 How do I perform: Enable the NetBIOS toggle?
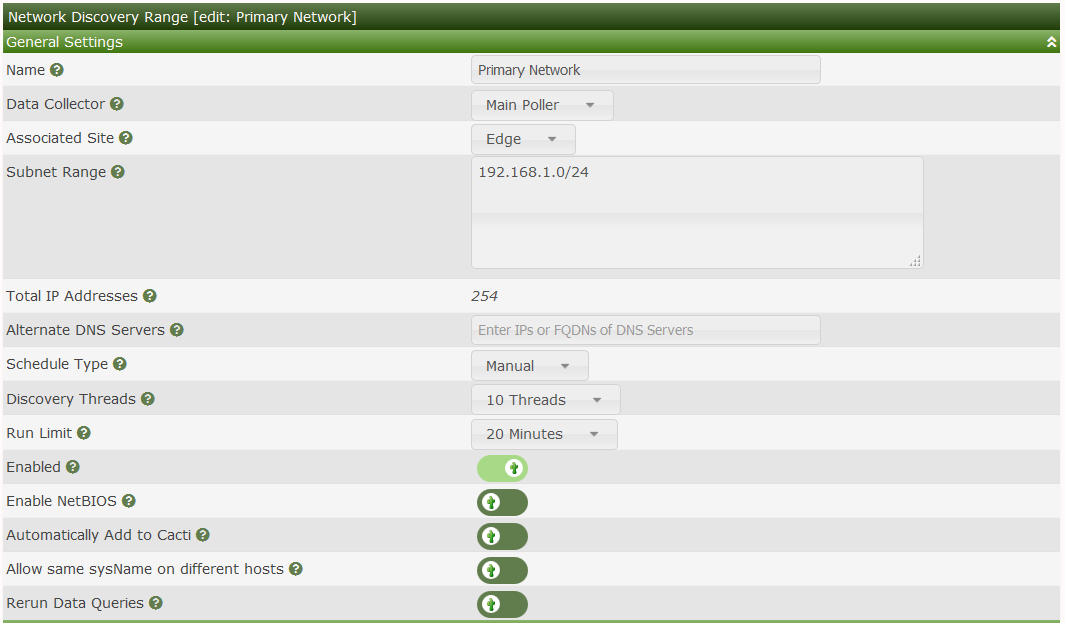coord(502,502)
